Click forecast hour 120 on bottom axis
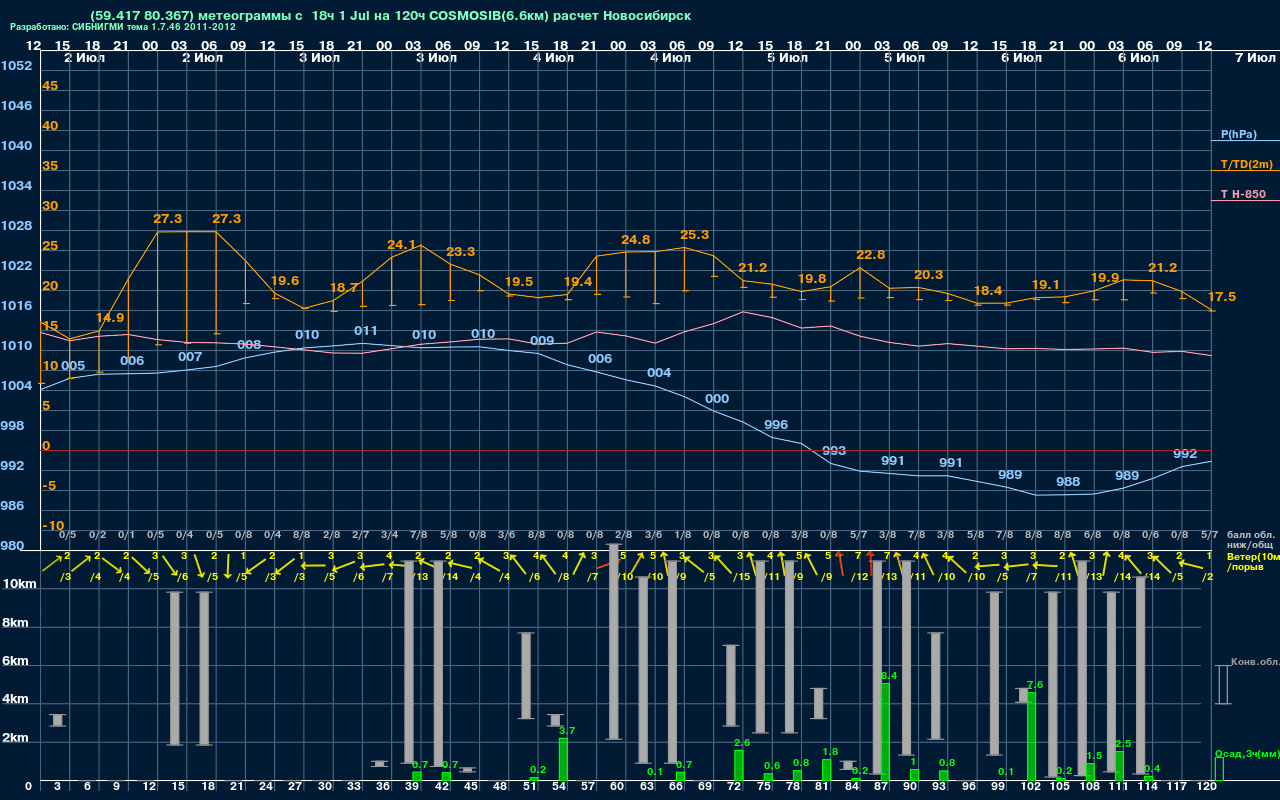The height and width of the screenshot is (800, 1280). [x=1207, y=788]
